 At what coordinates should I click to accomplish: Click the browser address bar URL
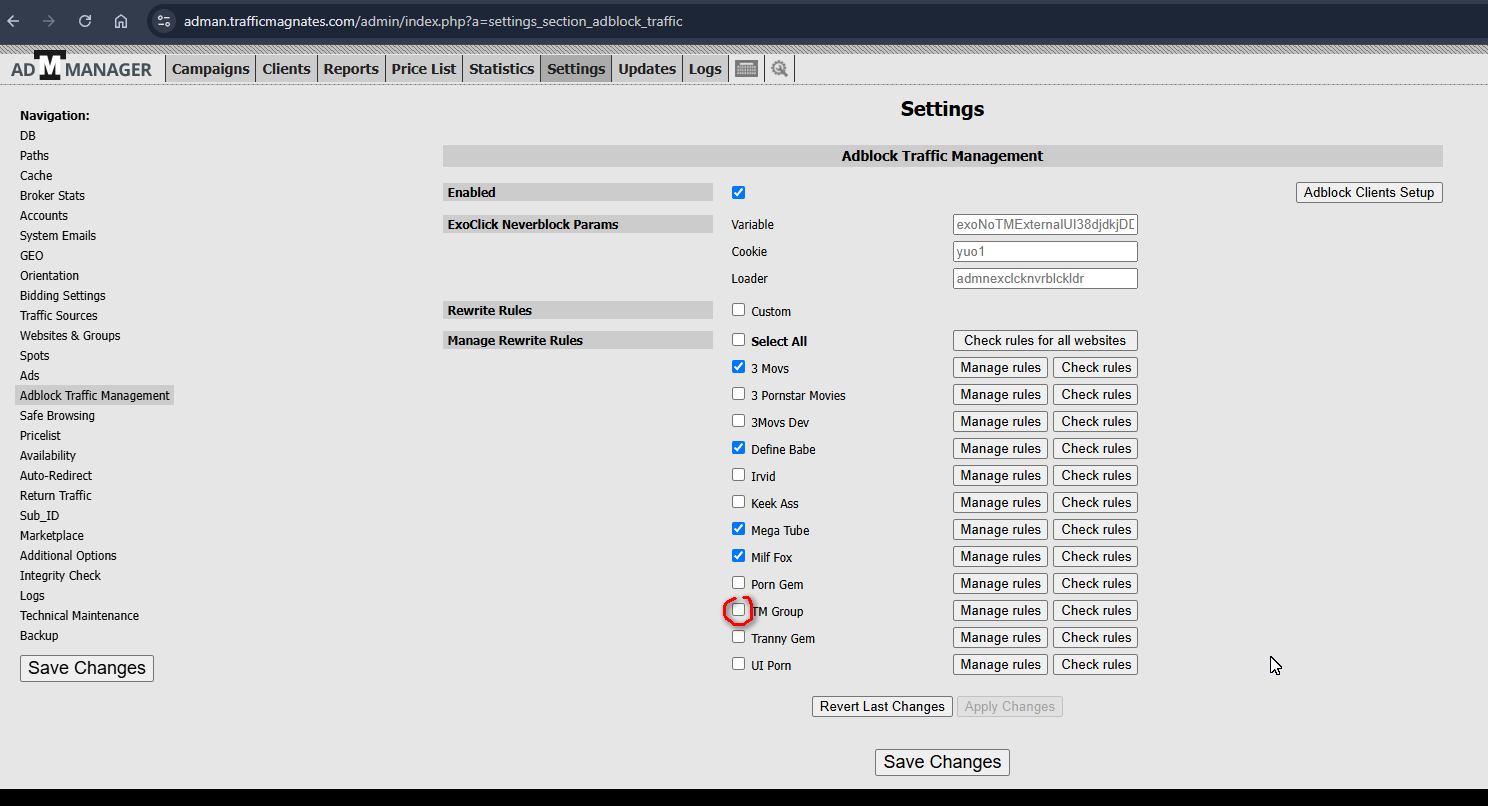433,21
